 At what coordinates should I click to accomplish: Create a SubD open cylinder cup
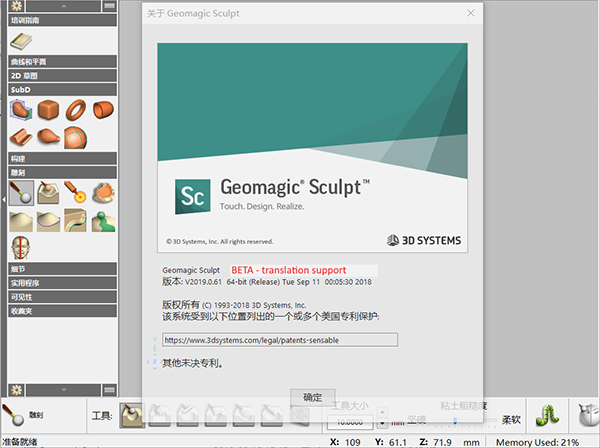click(103, 110)
